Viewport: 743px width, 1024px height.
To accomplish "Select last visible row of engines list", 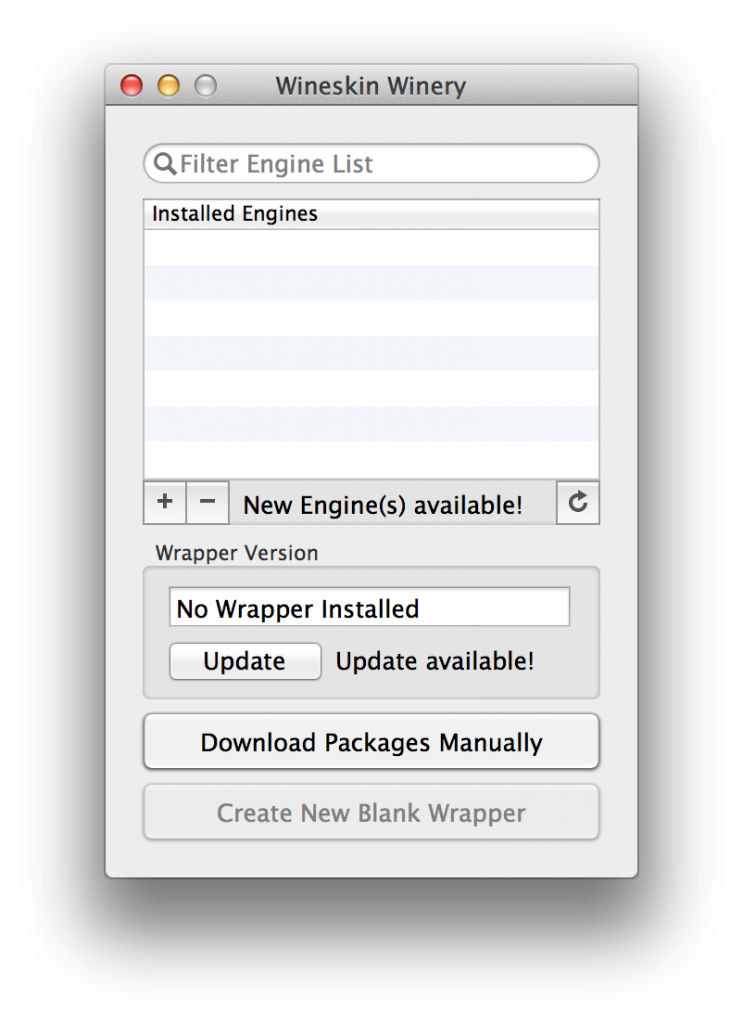I will [371, 460].
